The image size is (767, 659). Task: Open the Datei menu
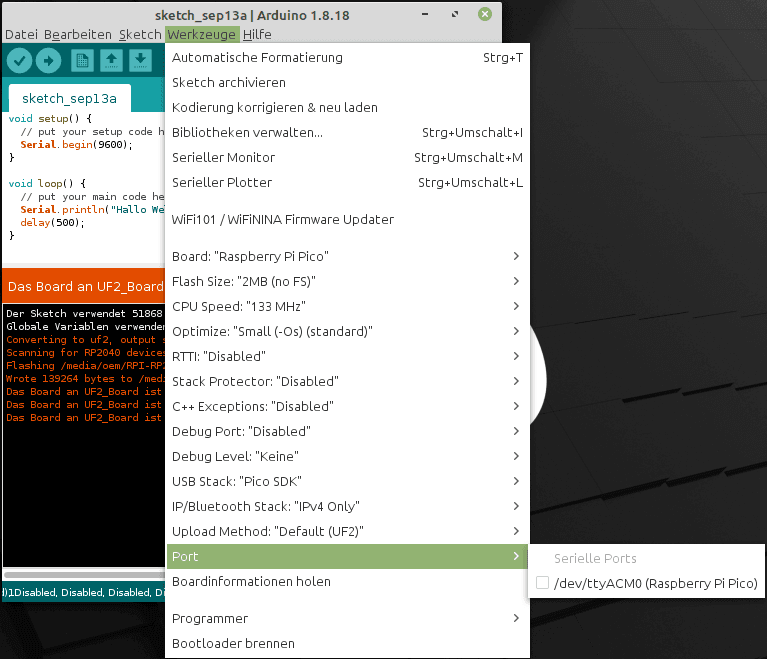click(21, 34)
